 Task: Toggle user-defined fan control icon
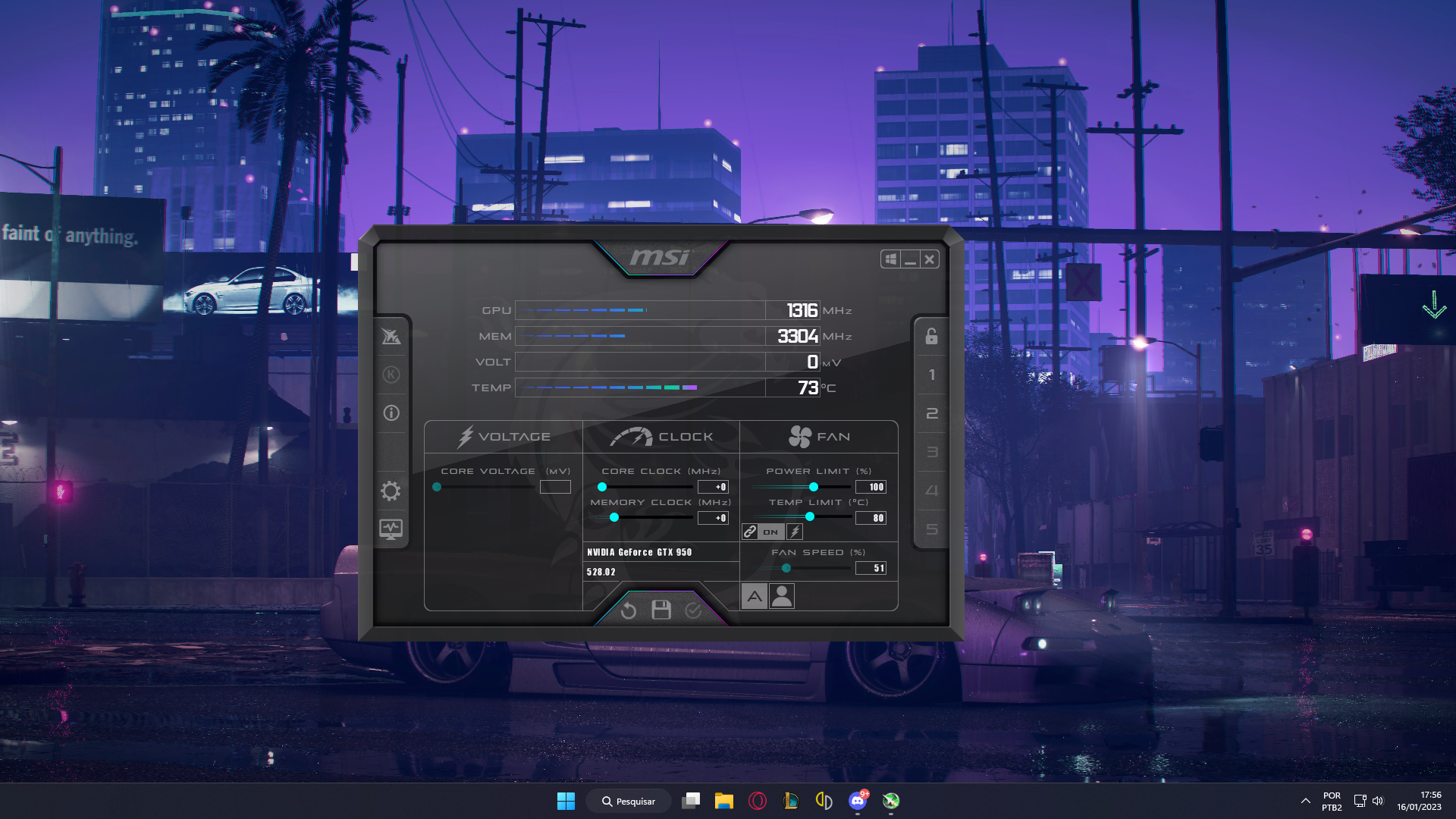pyautogui.click(x=782, y=597)
